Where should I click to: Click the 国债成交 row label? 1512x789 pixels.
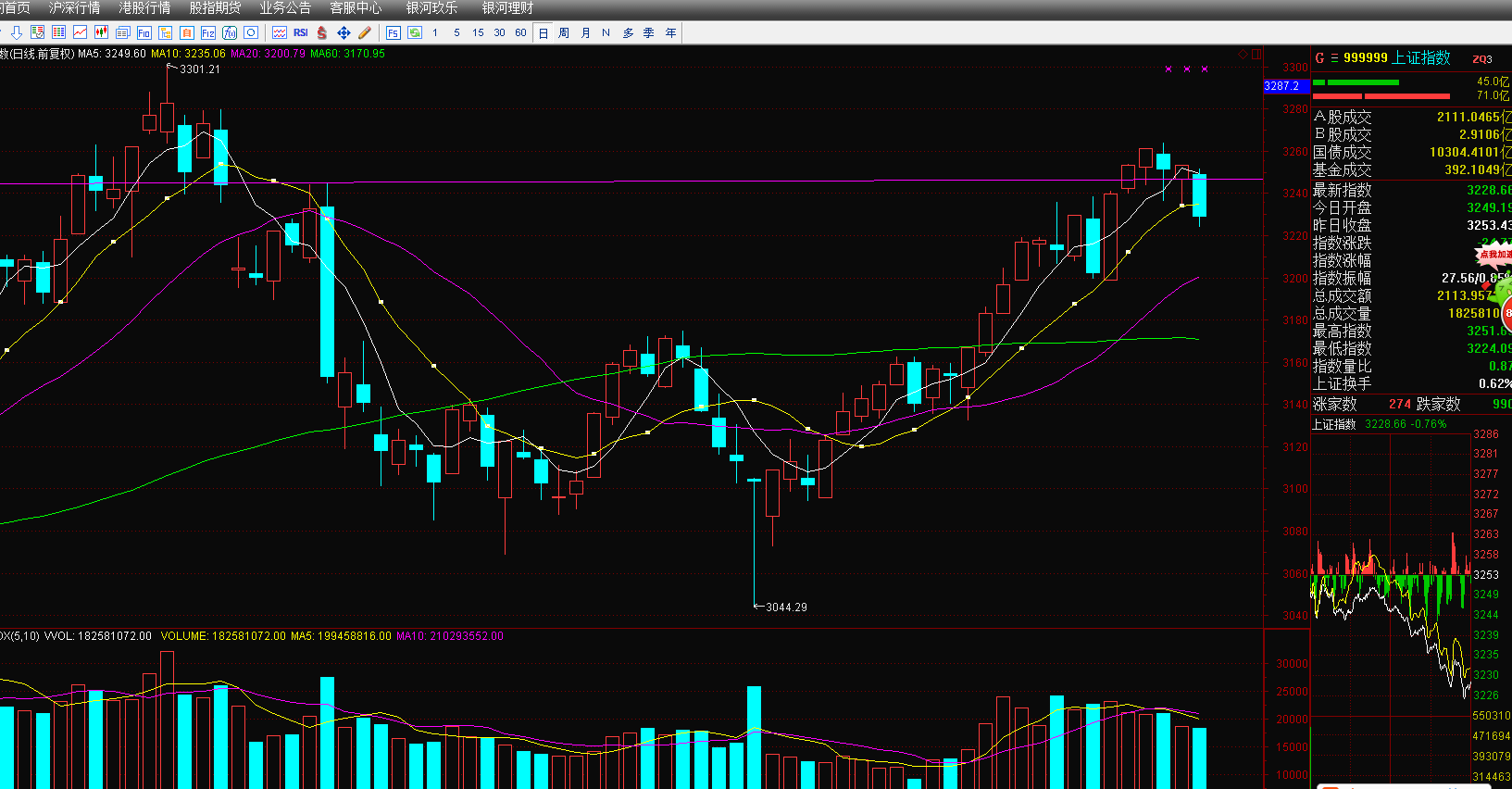tap(1343, 153)
